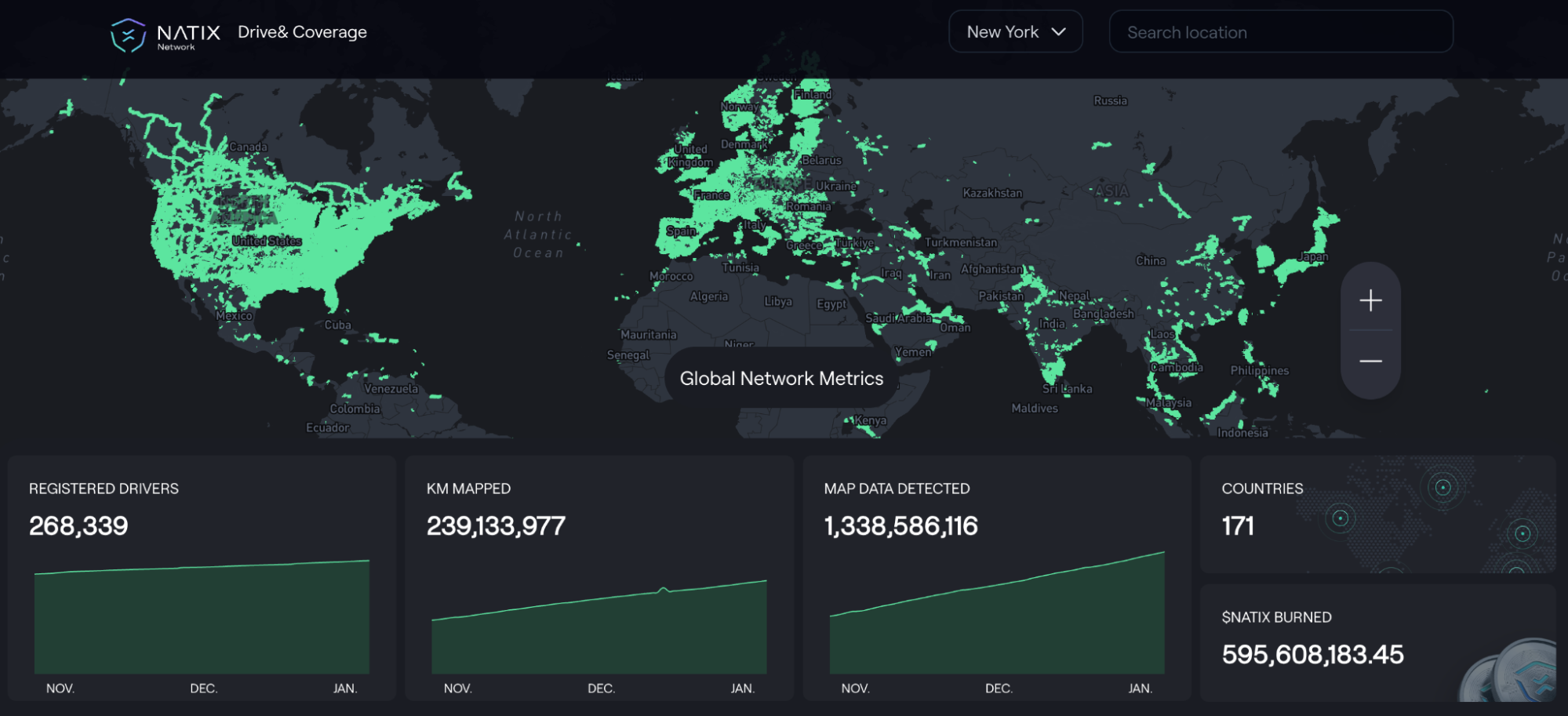This screenshot has height=716, width=1568.
Task: Select the chevron beside New York
Action: click(1060, 32)
